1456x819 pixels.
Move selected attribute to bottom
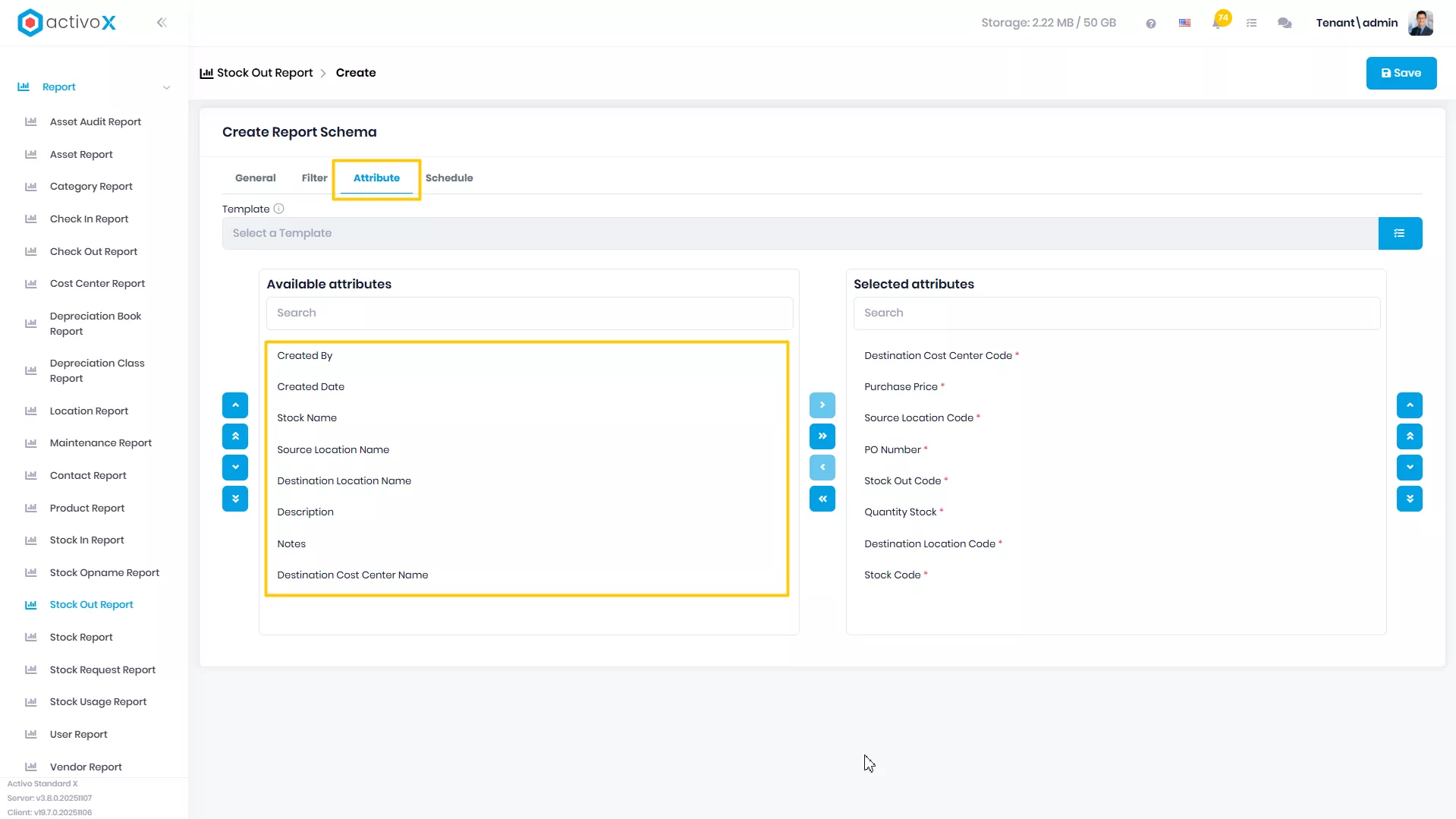point(1410,499)
